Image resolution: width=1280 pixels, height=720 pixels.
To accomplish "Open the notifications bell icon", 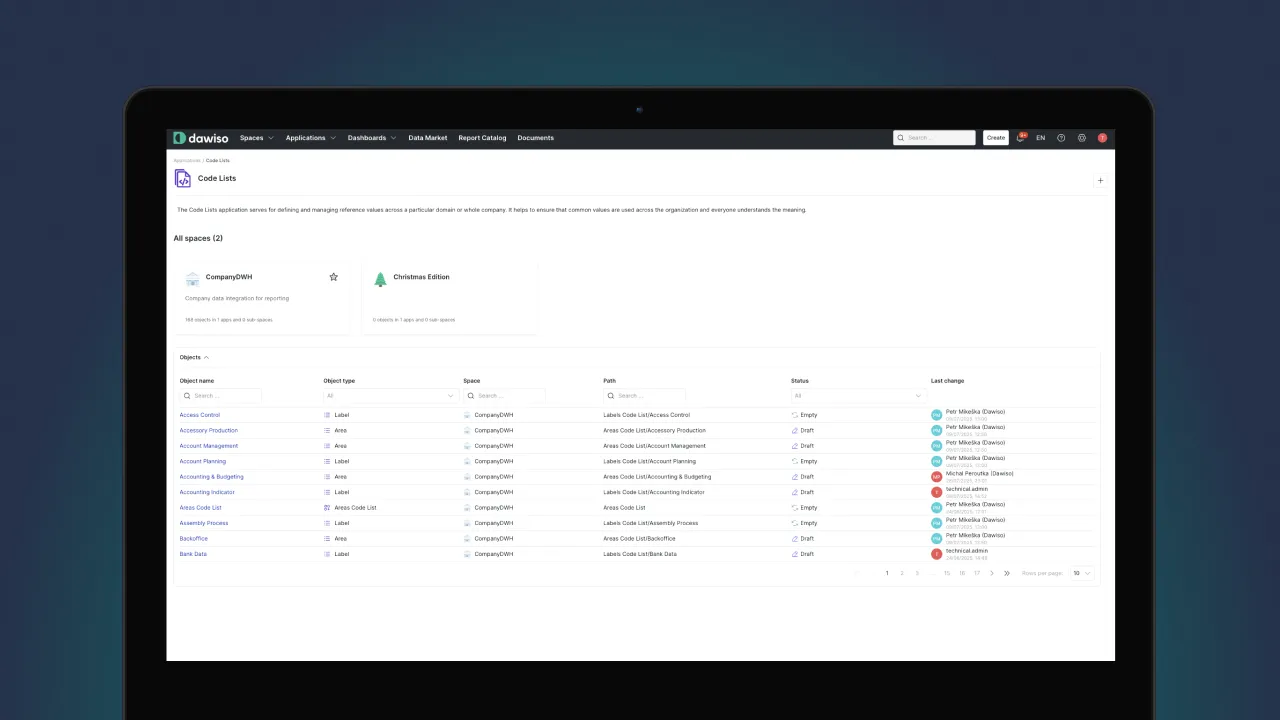I will click(x=1020, y=138).
